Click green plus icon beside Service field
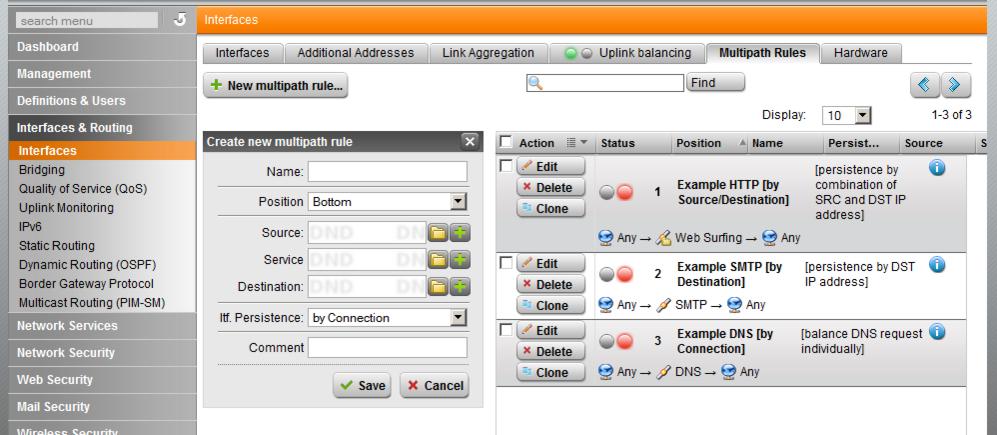The image size is (997, 435). coord(460,260)
